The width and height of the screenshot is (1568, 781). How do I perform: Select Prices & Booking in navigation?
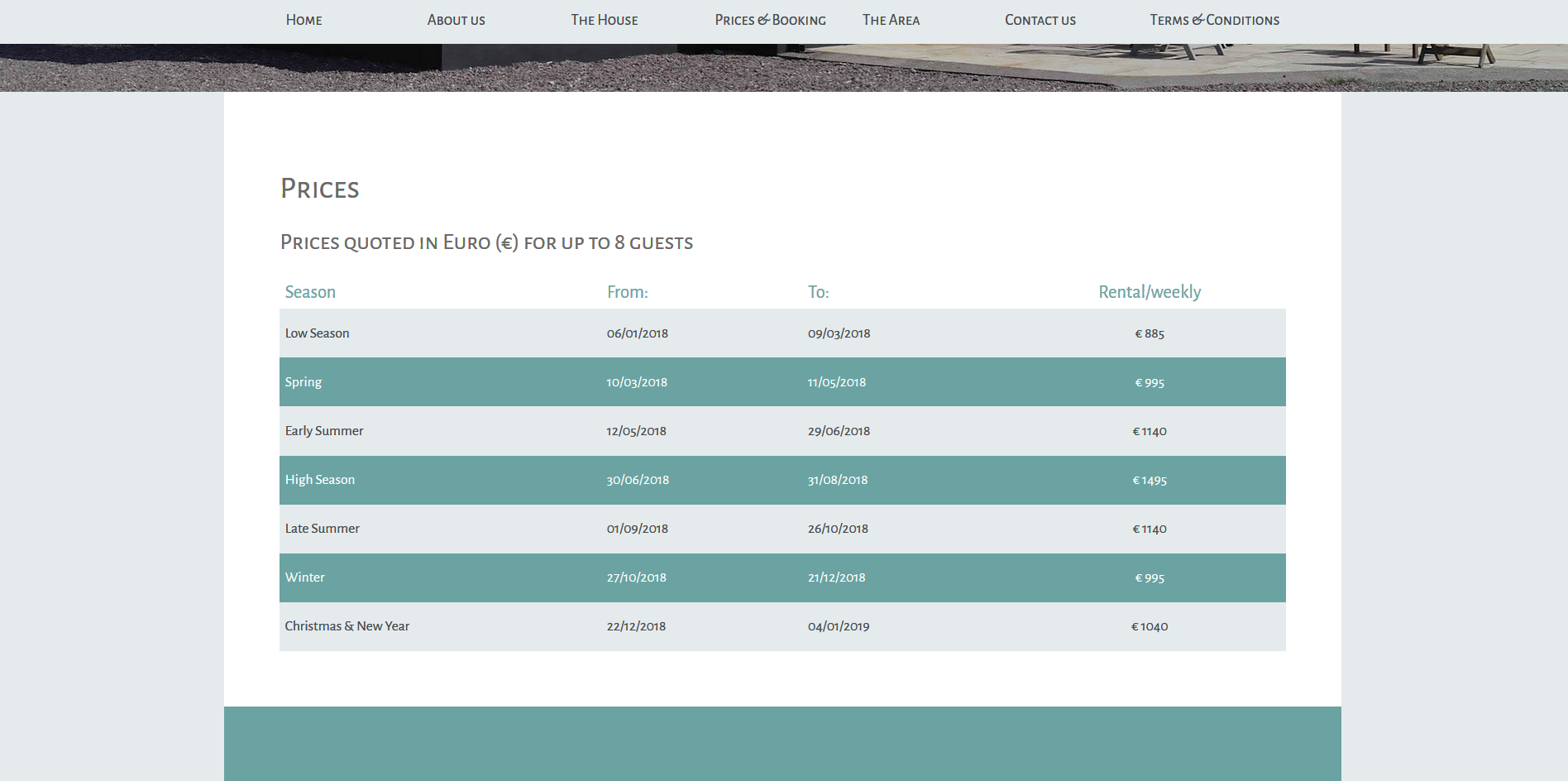pyautogui.click(x=770, y=20)
